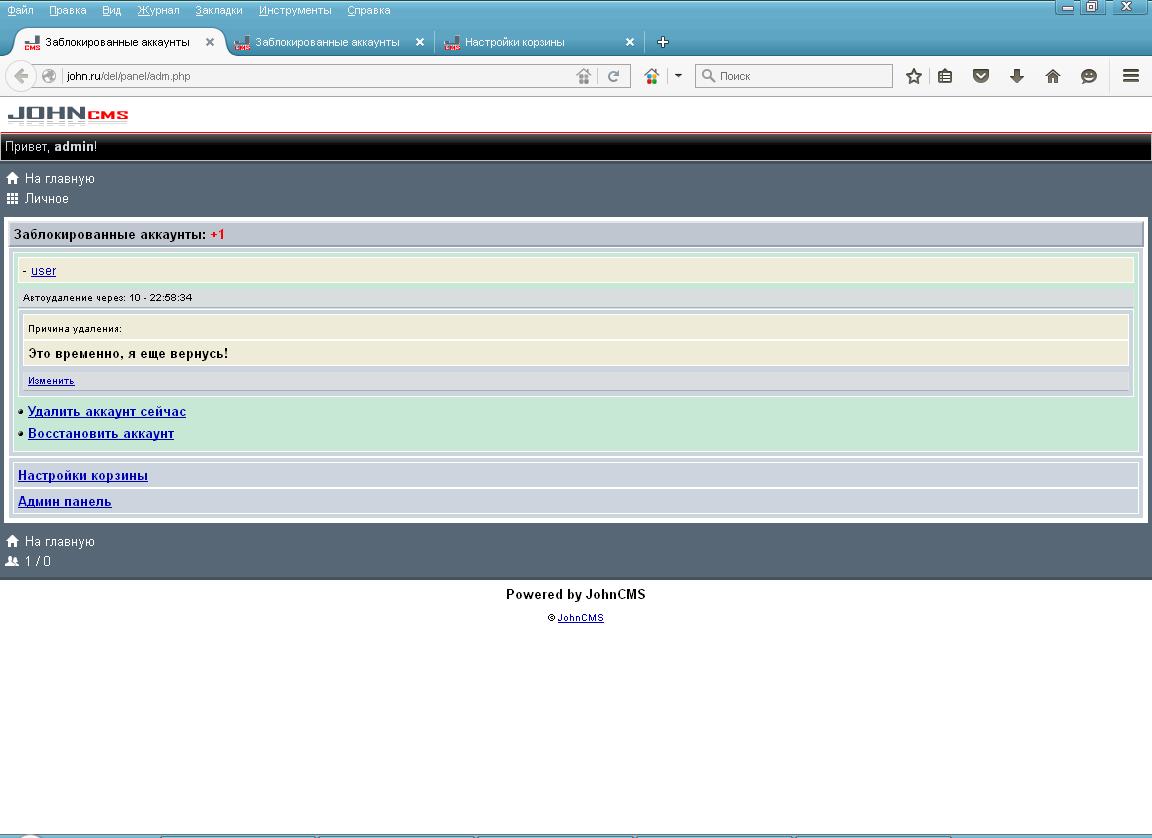Click the Восстановить аккаунт link
The height and width of the screenshot is (838, 1152).
pos(101,433)
